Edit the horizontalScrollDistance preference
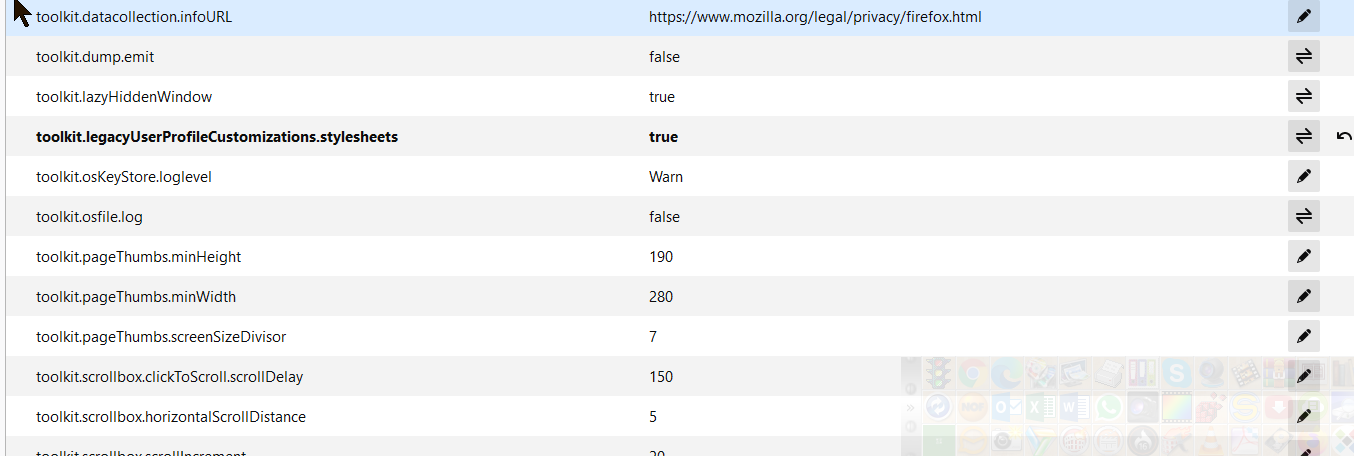Viewport: 1354px width, 456px height. (1303, 417)
